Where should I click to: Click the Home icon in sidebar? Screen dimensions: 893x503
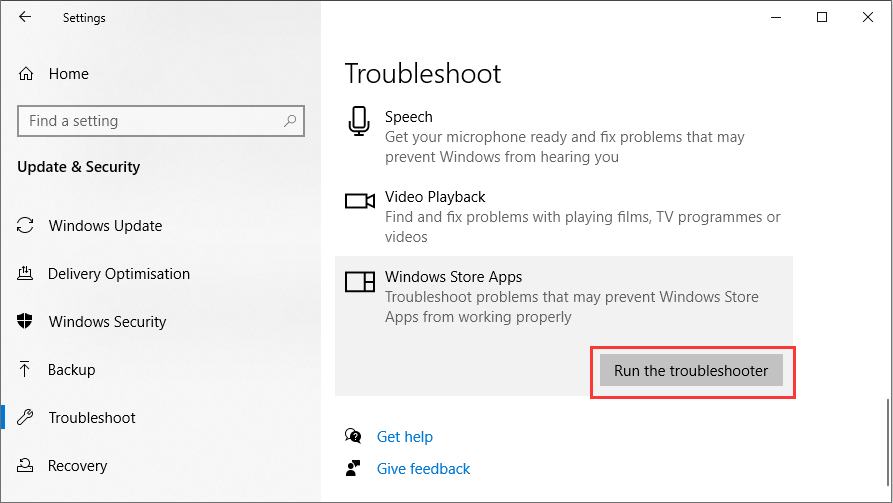pyautogui.click(x=27, y=73)
